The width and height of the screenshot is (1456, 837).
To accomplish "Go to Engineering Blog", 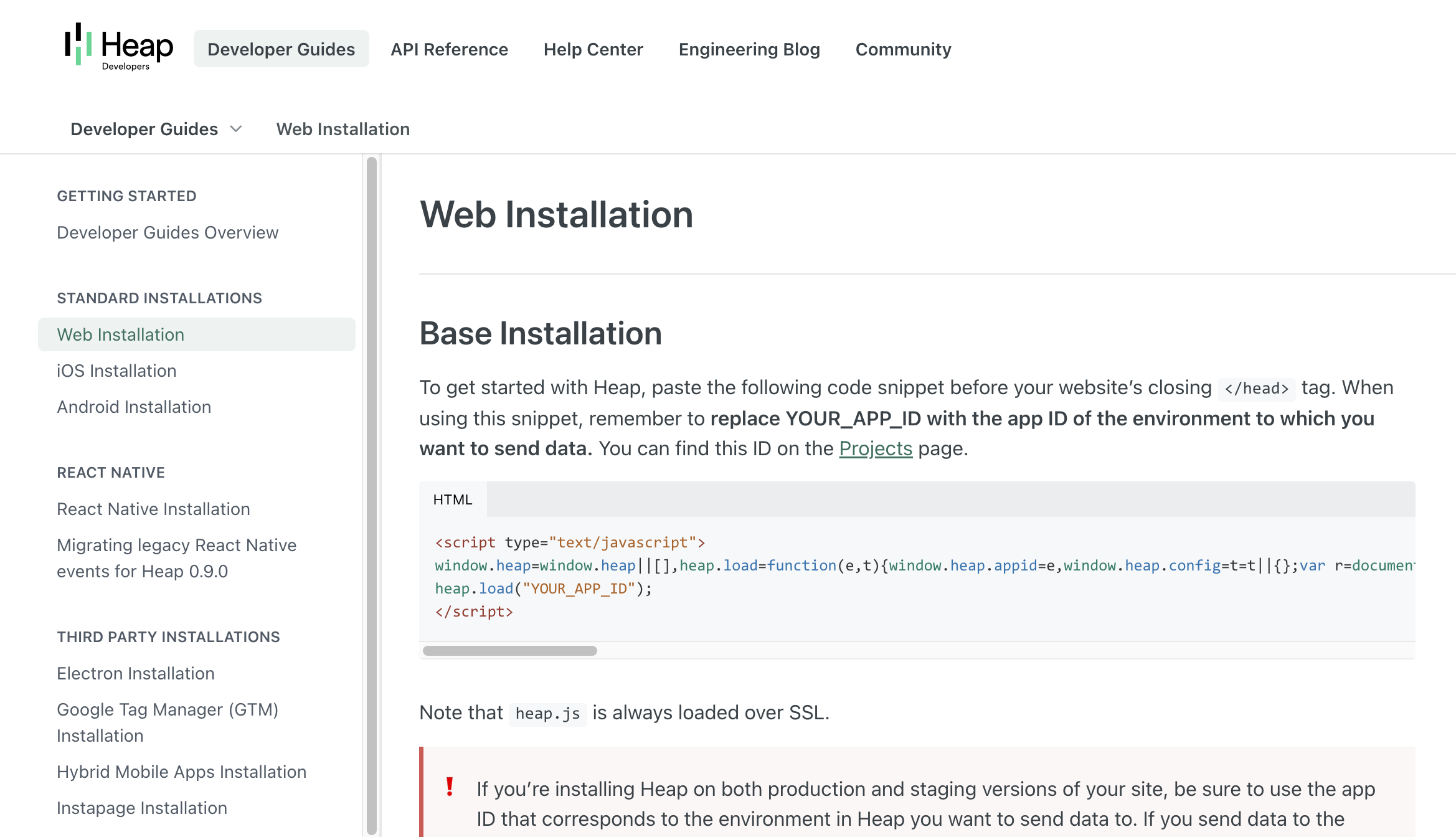I will pyautogui.click(x=749, y=49).
